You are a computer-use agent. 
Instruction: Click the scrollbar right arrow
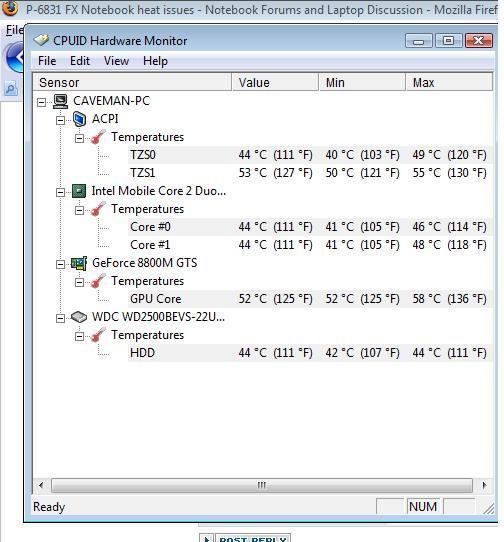click(484, 485)
